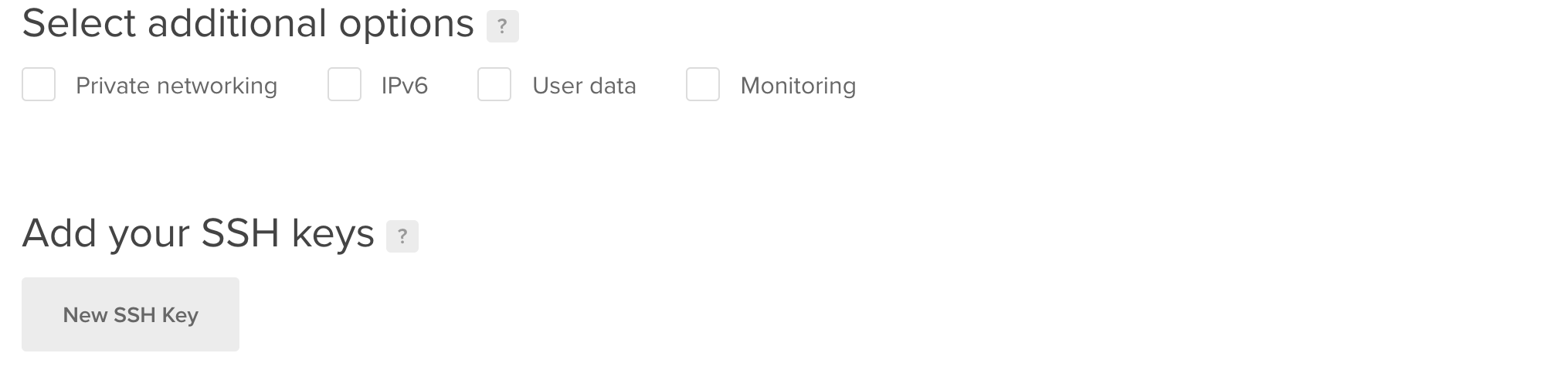Viewport: 1568px width, 370px height.
Task: Add a new SSH key
Action: tap(131, 314)
